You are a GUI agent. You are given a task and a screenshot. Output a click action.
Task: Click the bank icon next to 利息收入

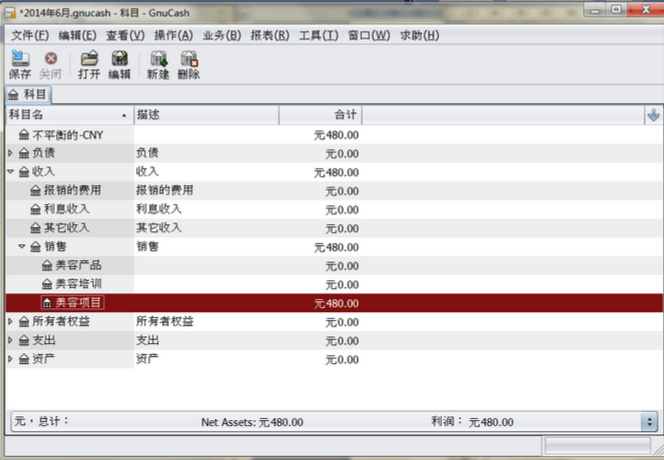tap(36, 209)
